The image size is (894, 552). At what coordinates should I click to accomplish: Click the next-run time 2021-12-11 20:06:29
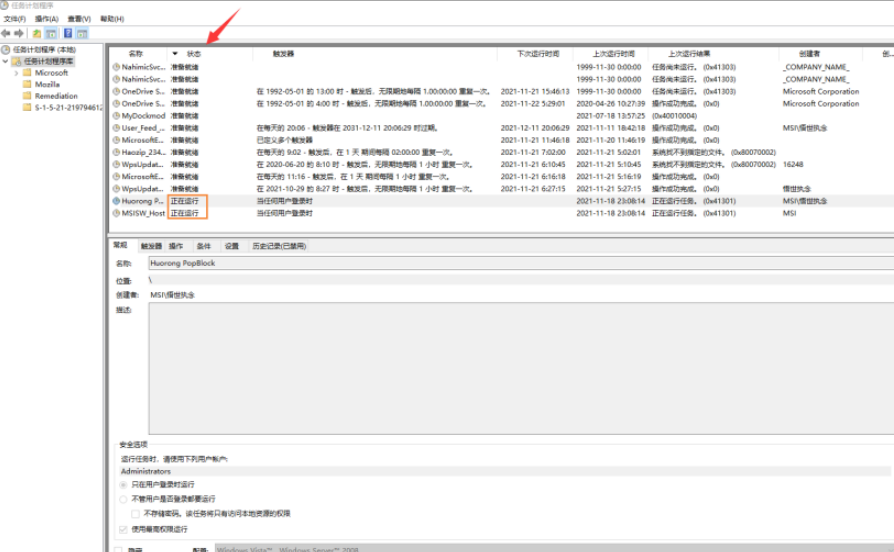pos(535,128)
